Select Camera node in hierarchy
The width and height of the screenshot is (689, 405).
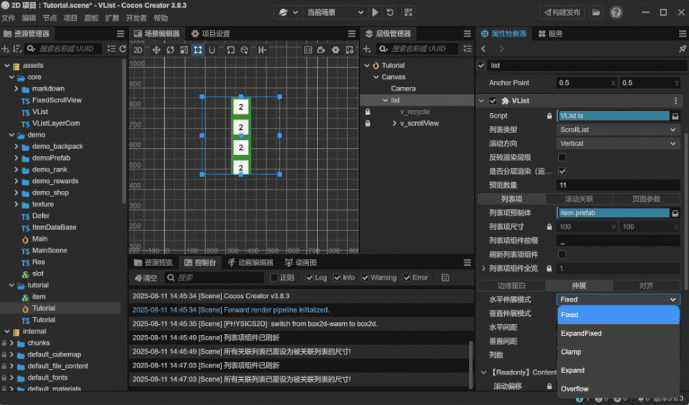pyautogui.click(x=403, y=89)
